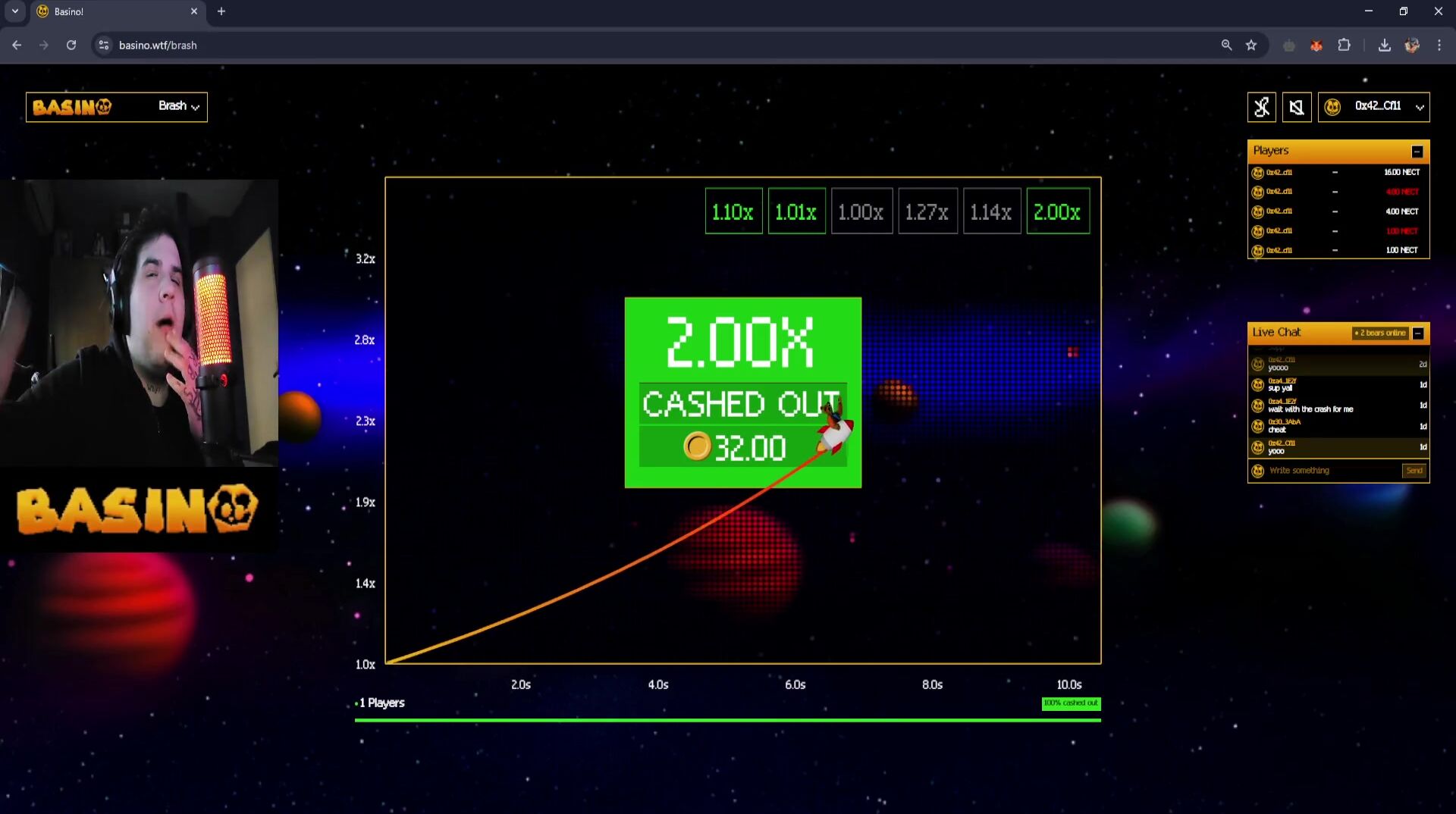Click the white 4.00 NECT player amount
The image size is (1456, 814).
1402,211
